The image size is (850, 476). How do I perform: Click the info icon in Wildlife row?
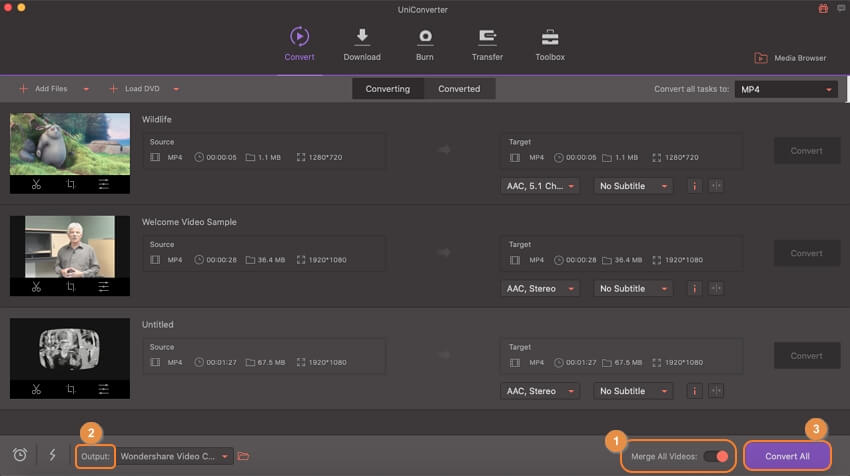tap(694, 186)
